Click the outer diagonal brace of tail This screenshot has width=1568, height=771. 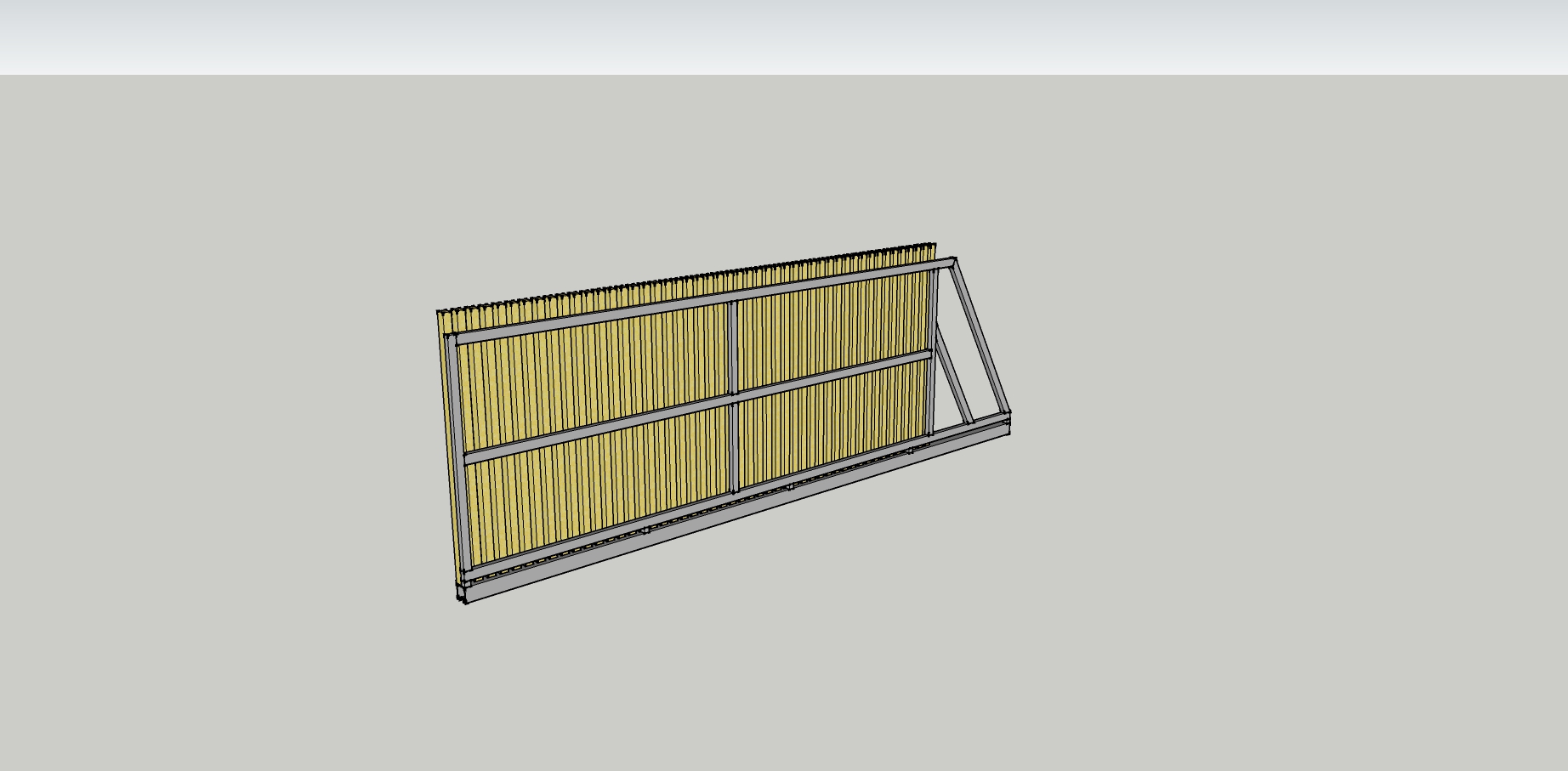(x=982, y=340)
